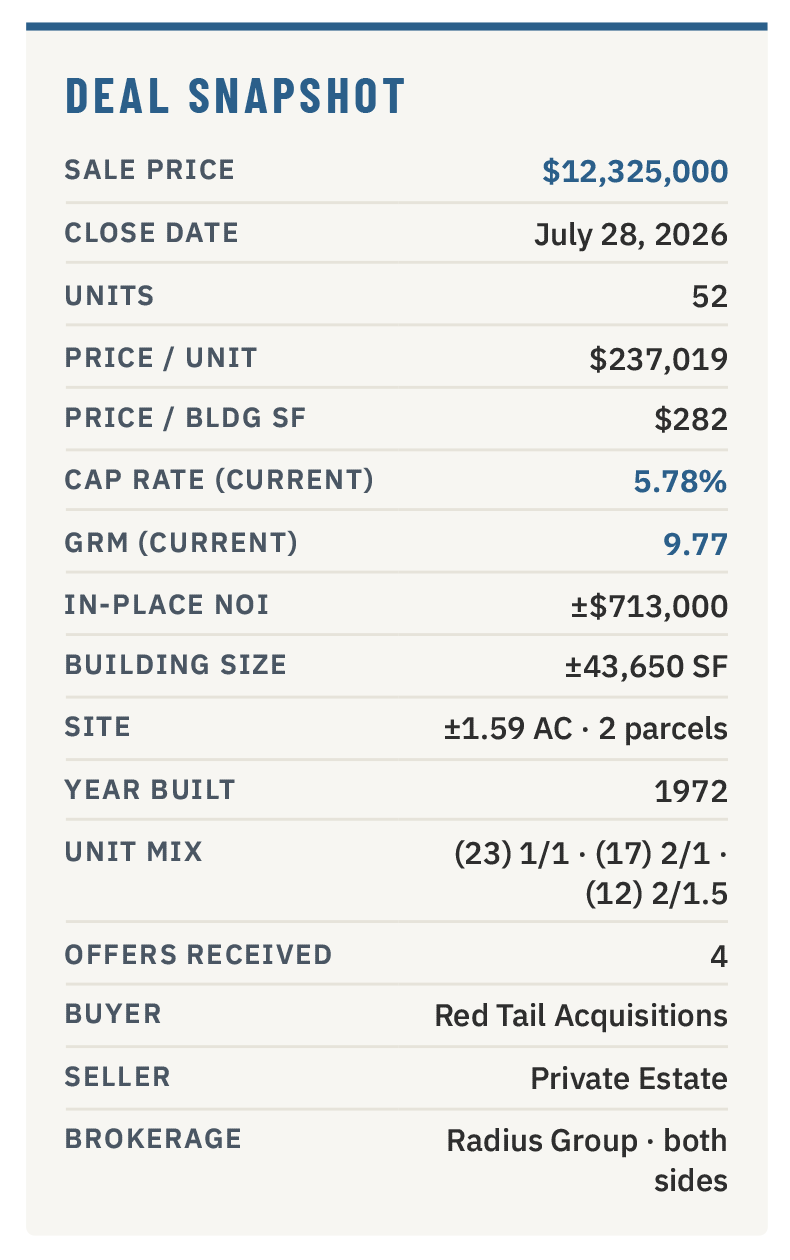Select the UNITS value 52
The width and height of the screenshot is (790, 1260).
(x=710, y=297)
